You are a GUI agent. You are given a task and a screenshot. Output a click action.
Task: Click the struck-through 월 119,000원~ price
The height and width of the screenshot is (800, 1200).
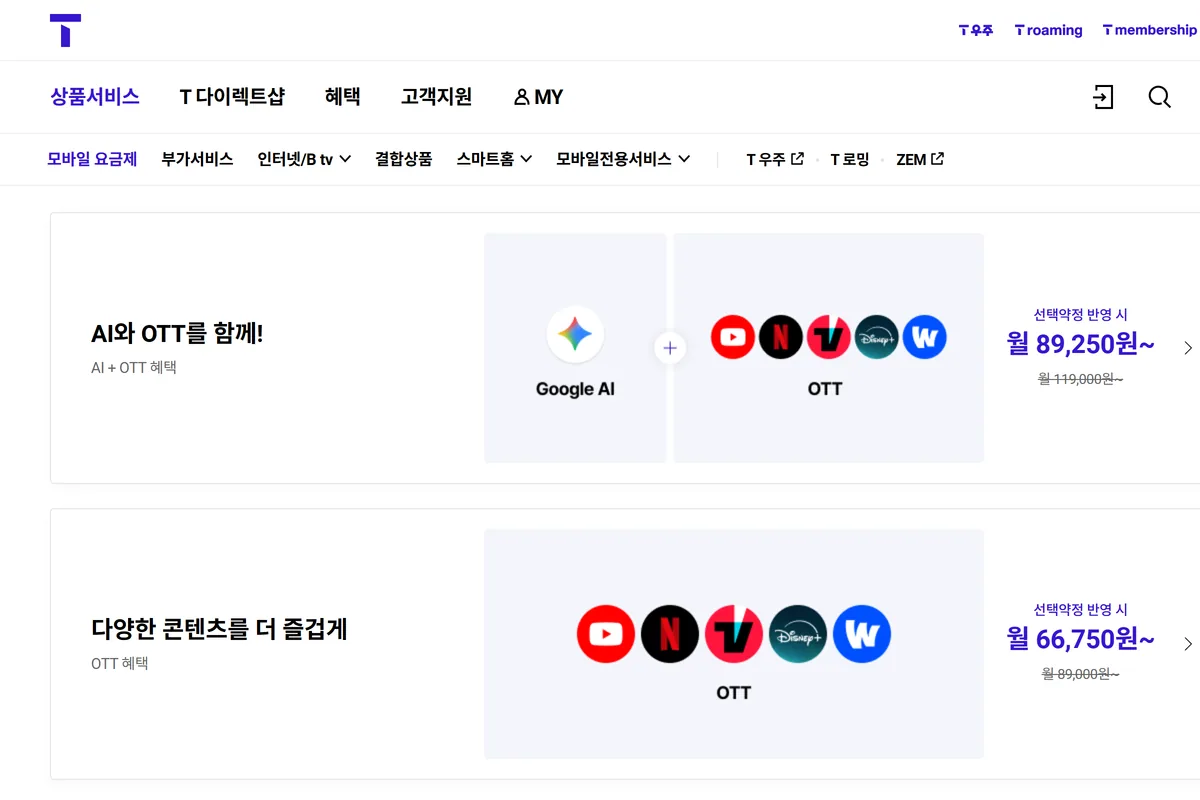click(x=1081, y=379)
